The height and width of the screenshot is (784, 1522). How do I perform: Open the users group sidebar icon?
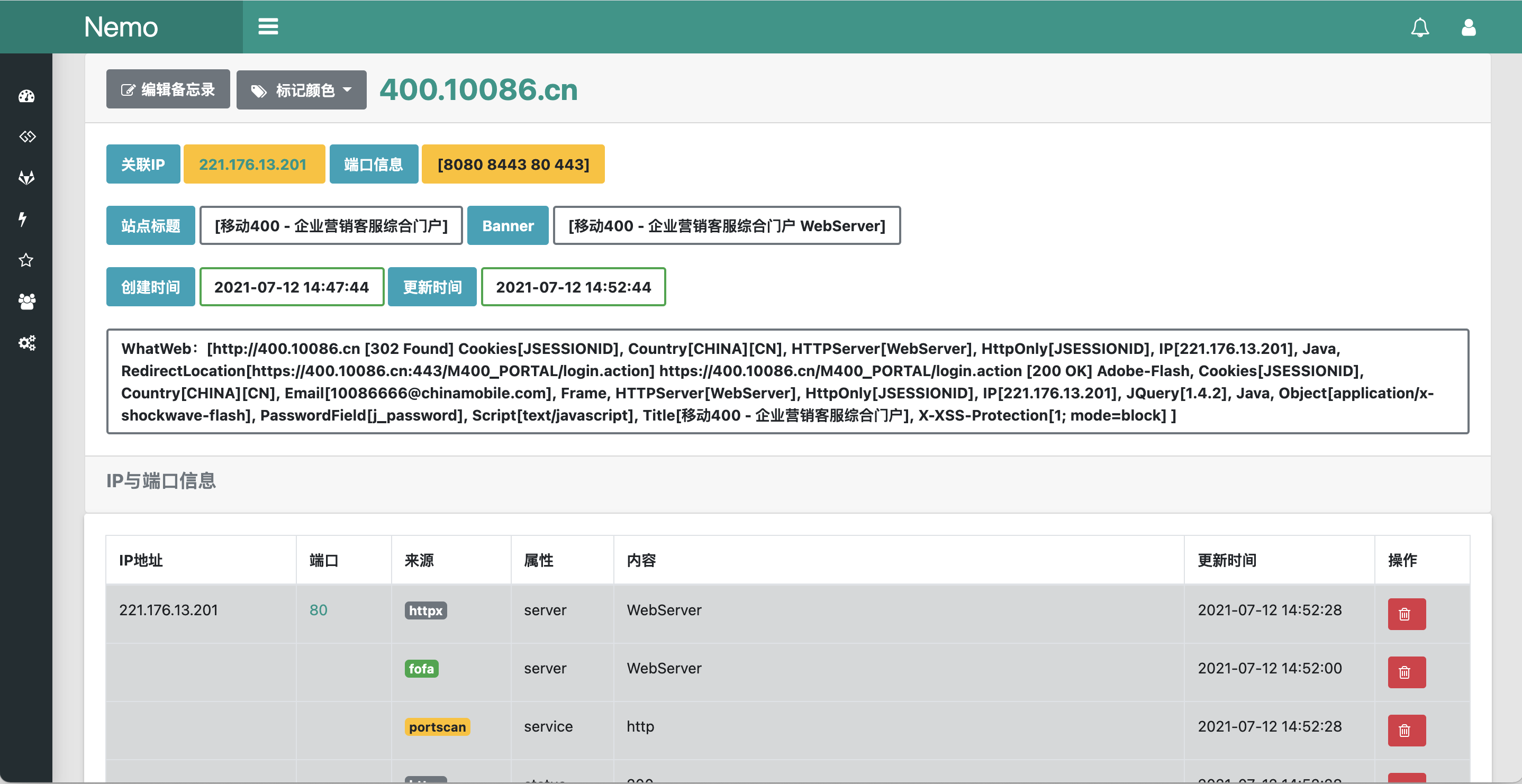coord(26,302)
